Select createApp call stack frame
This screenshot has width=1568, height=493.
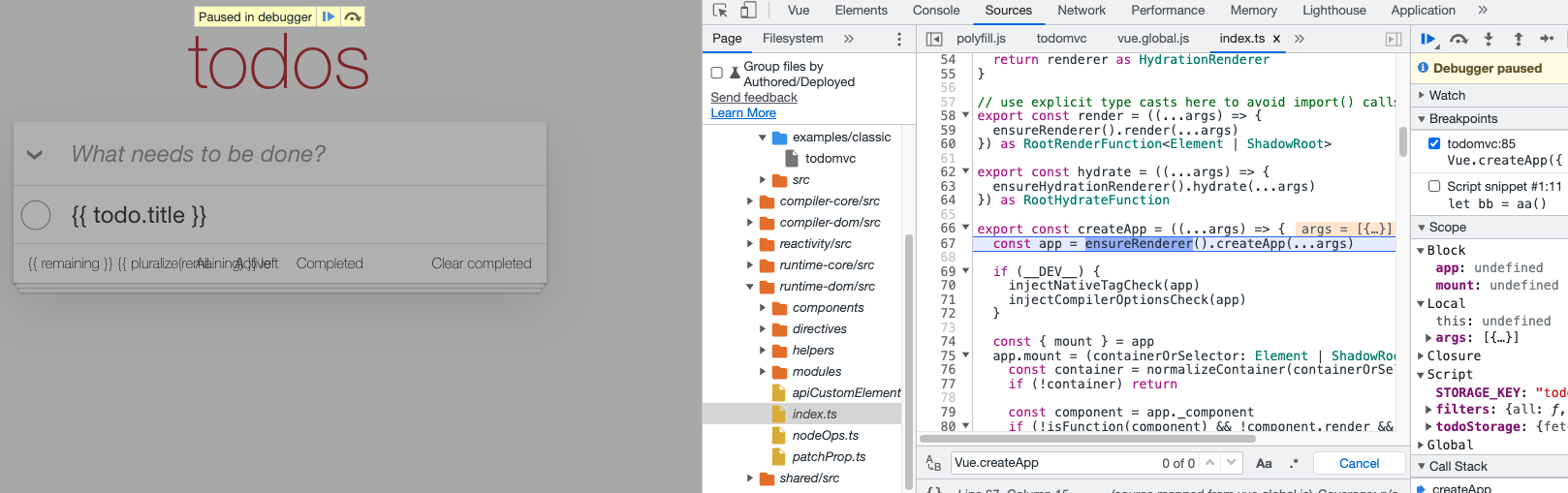1462,487
